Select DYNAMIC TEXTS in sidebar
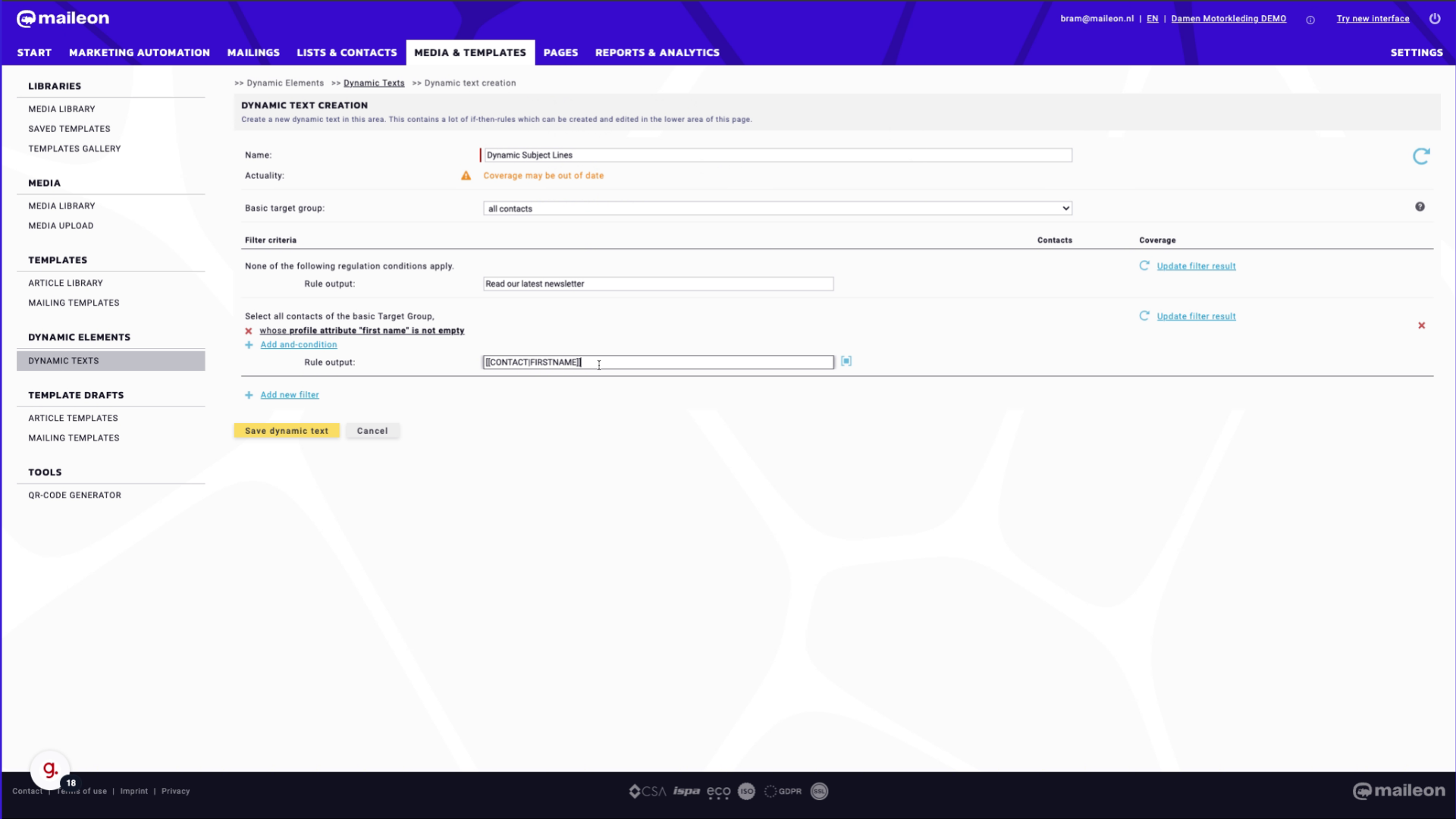The image size is (1456, 819). point(63,360)
